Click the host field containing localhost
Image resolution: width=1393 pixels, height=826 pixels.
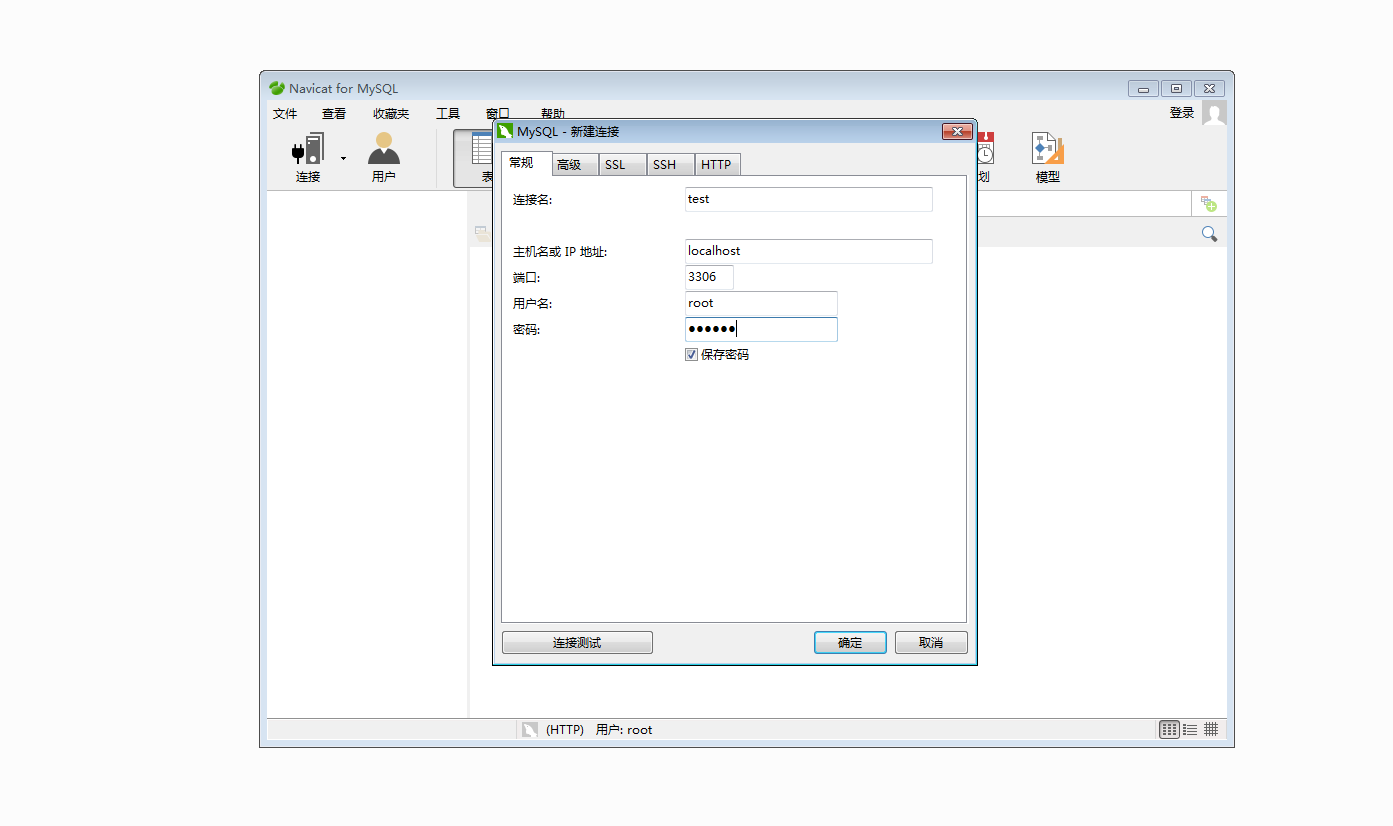click(x=808, y=251)
